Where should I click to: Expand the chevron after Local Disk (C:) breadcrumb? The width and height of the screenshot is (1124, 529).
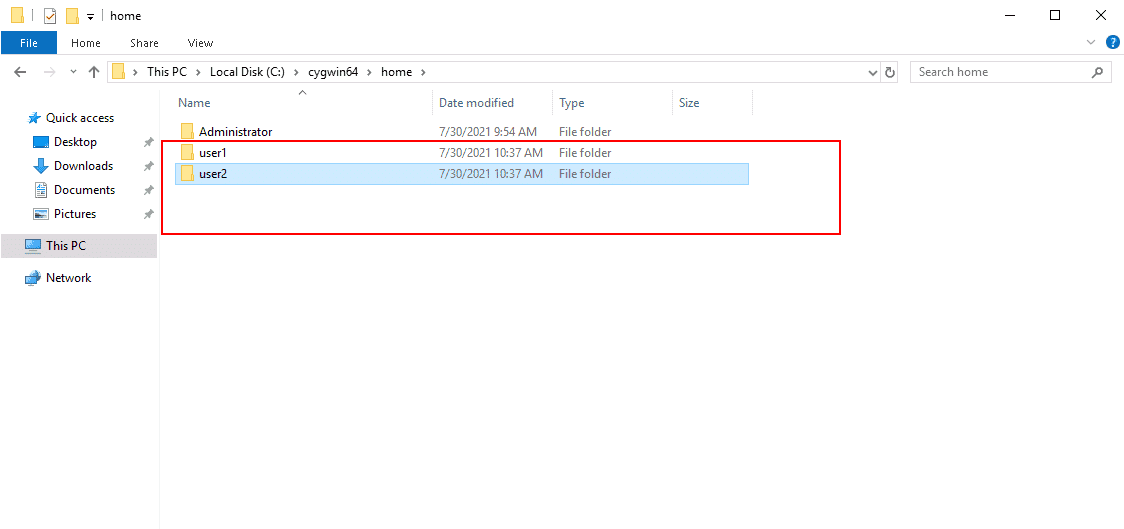coord(295,72)
